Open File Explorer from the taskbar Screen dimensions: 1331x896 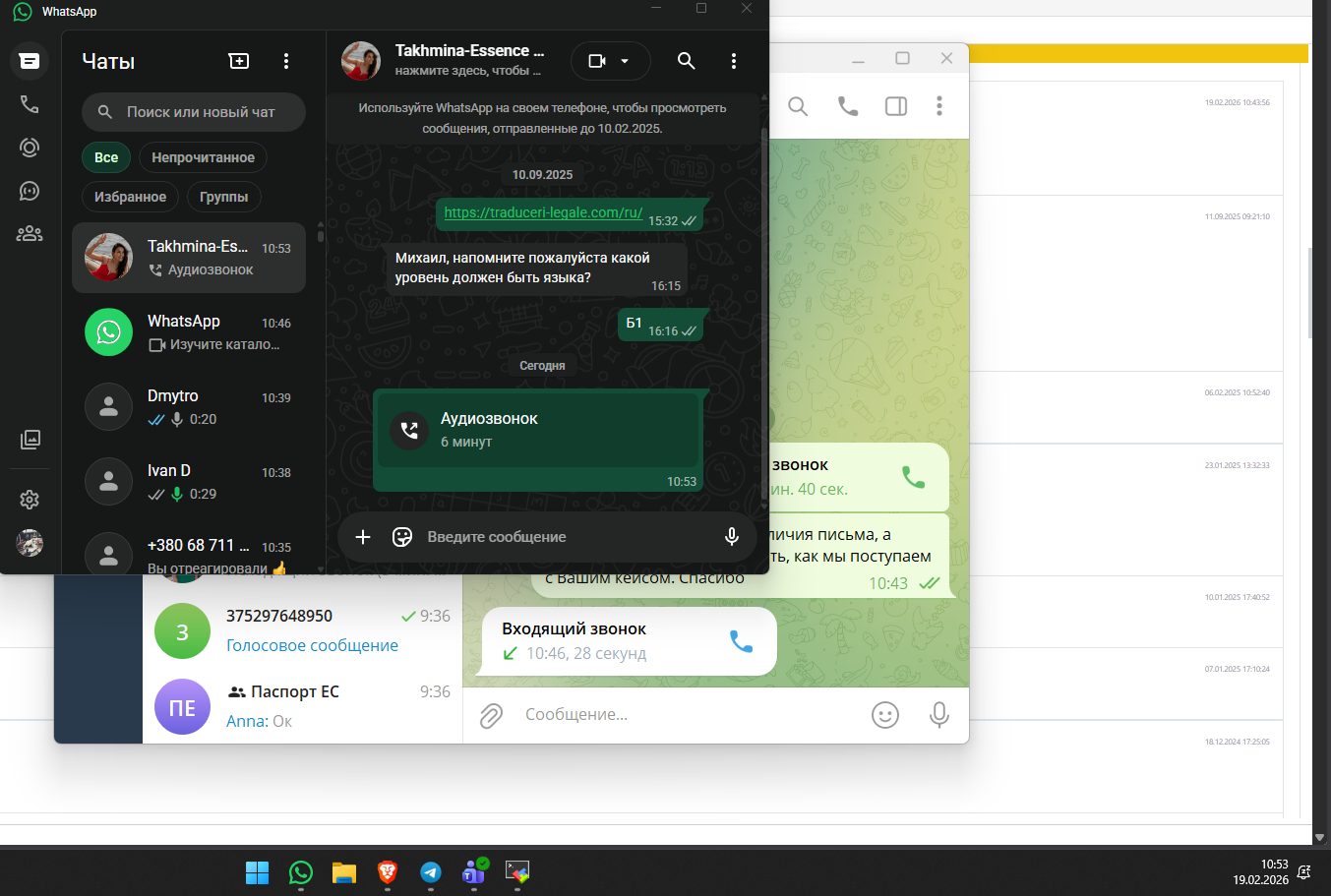(343, 872)
